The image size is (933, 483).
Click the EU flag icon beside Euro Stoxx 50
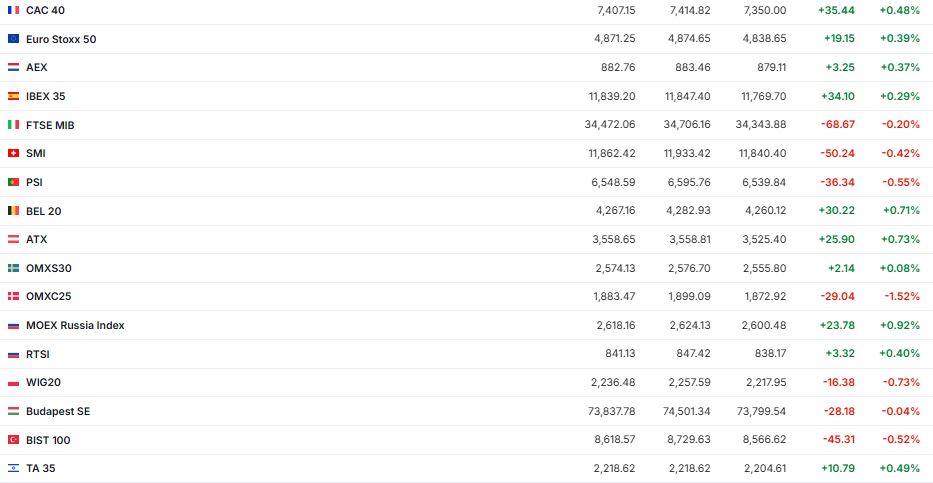13,39
